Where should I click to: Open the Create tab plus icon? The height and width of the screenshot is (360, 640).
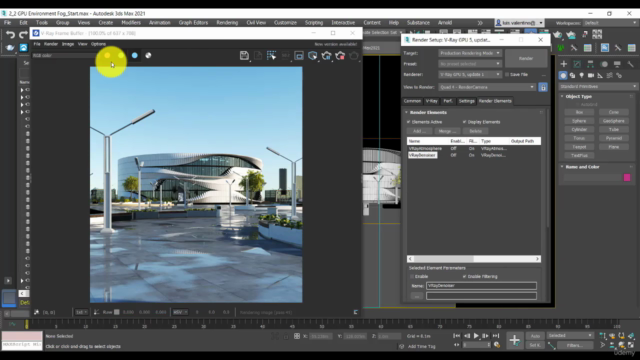click(x=564, y=64)
